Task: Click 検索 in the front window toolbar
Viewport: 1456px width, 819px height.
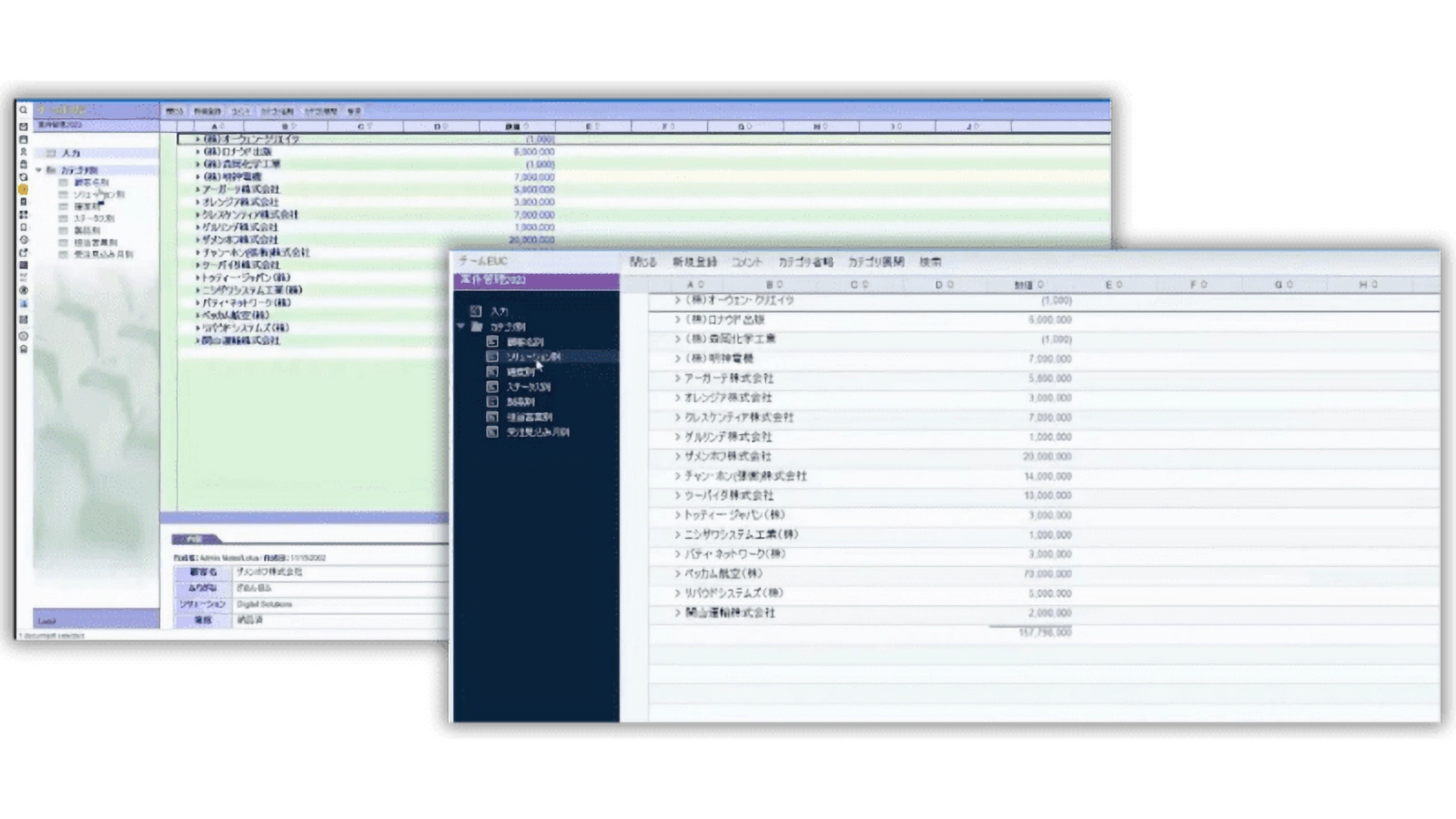Action: pos(930,262)
